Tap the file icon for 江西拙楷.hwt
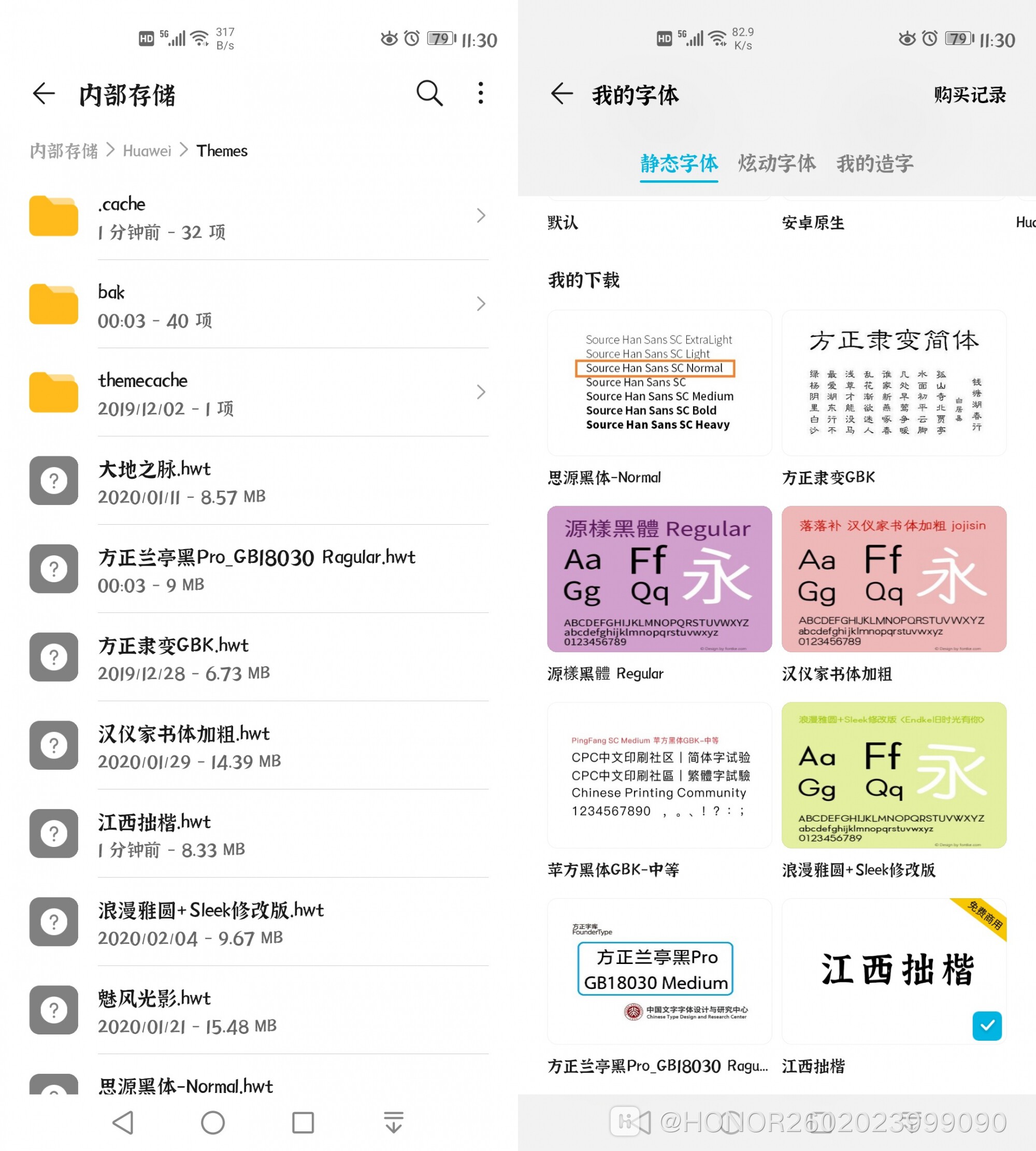 click(53, 833)
